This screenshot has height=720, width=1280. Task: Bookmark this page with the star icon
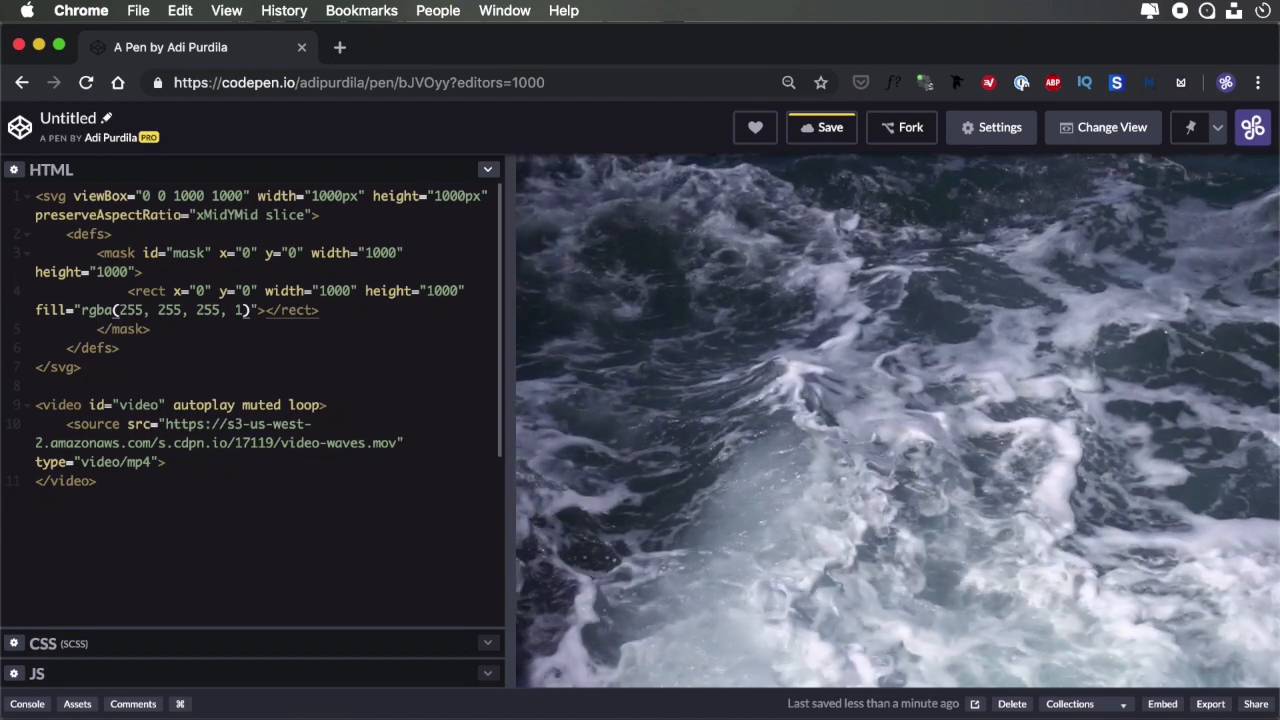click(821, 83)
